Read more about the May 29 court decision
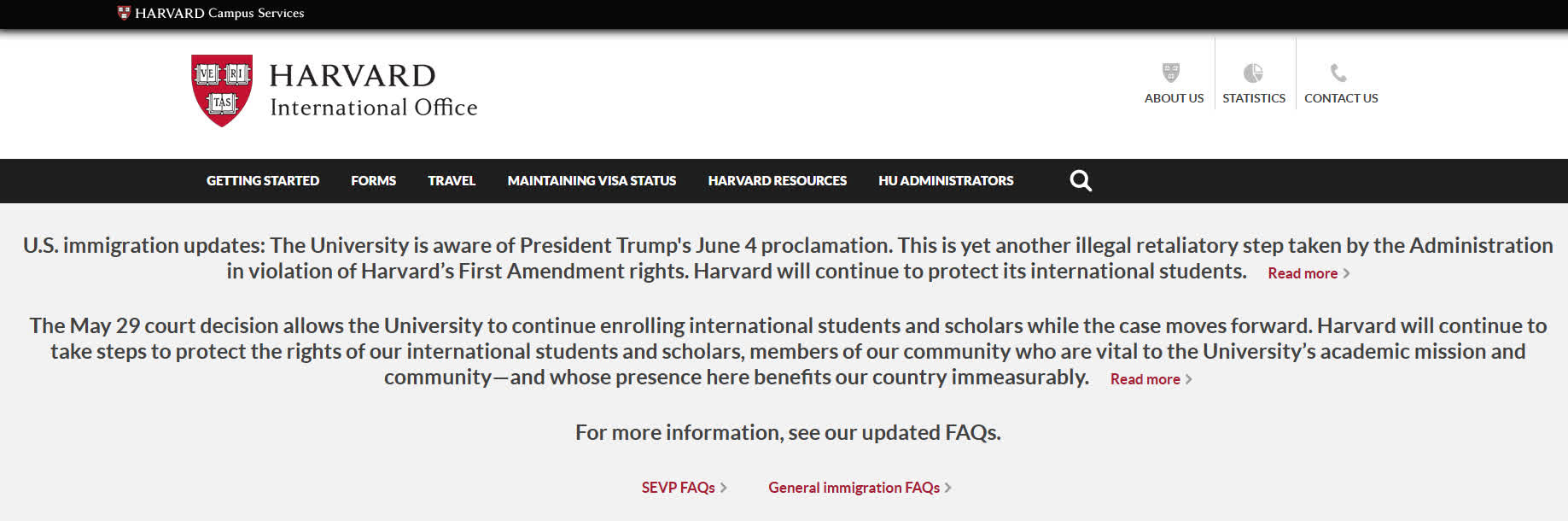1568x521 pixels. pyautogui.click(x=1145, y=379)
